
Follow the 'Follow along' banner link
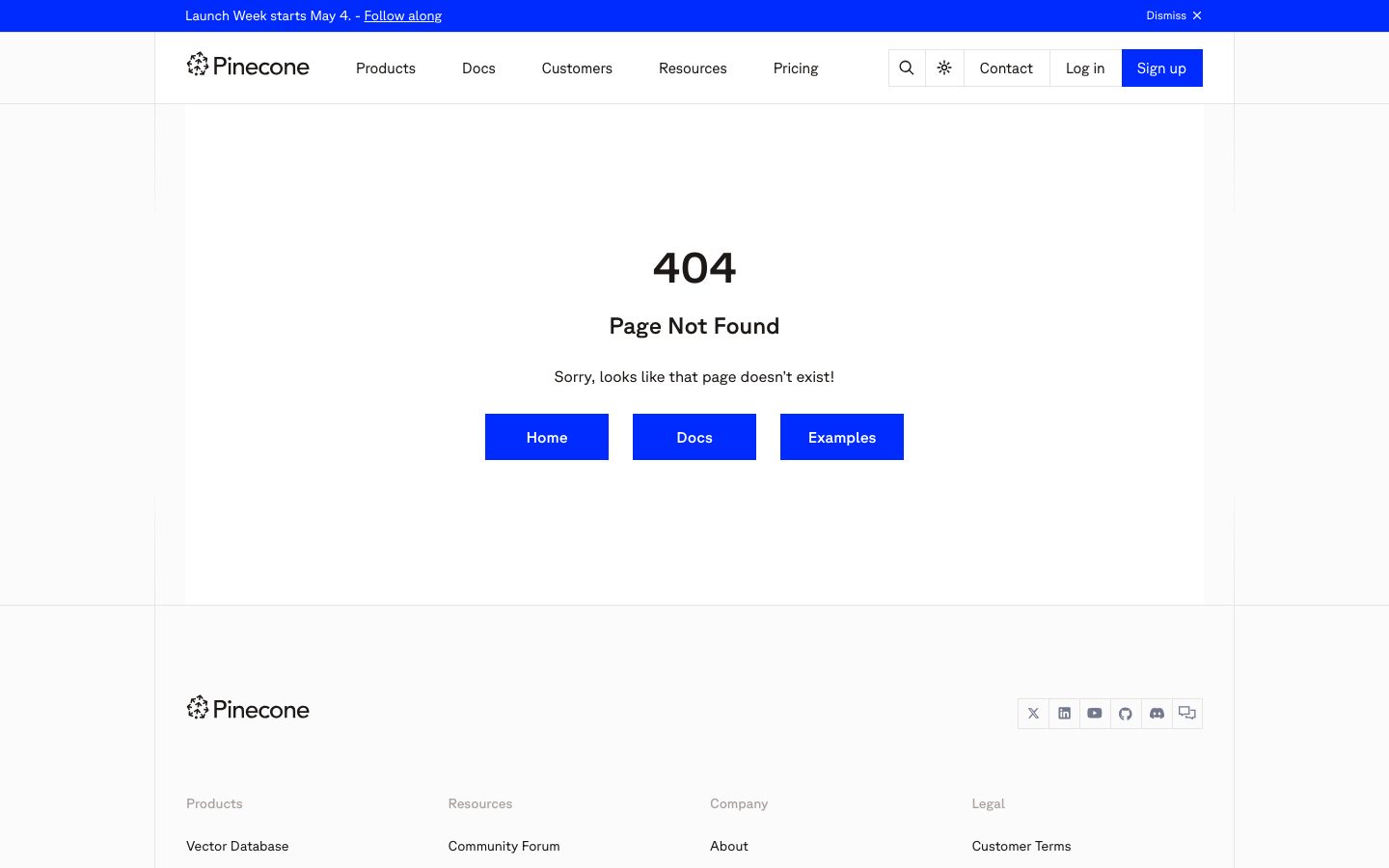[402, 15]
